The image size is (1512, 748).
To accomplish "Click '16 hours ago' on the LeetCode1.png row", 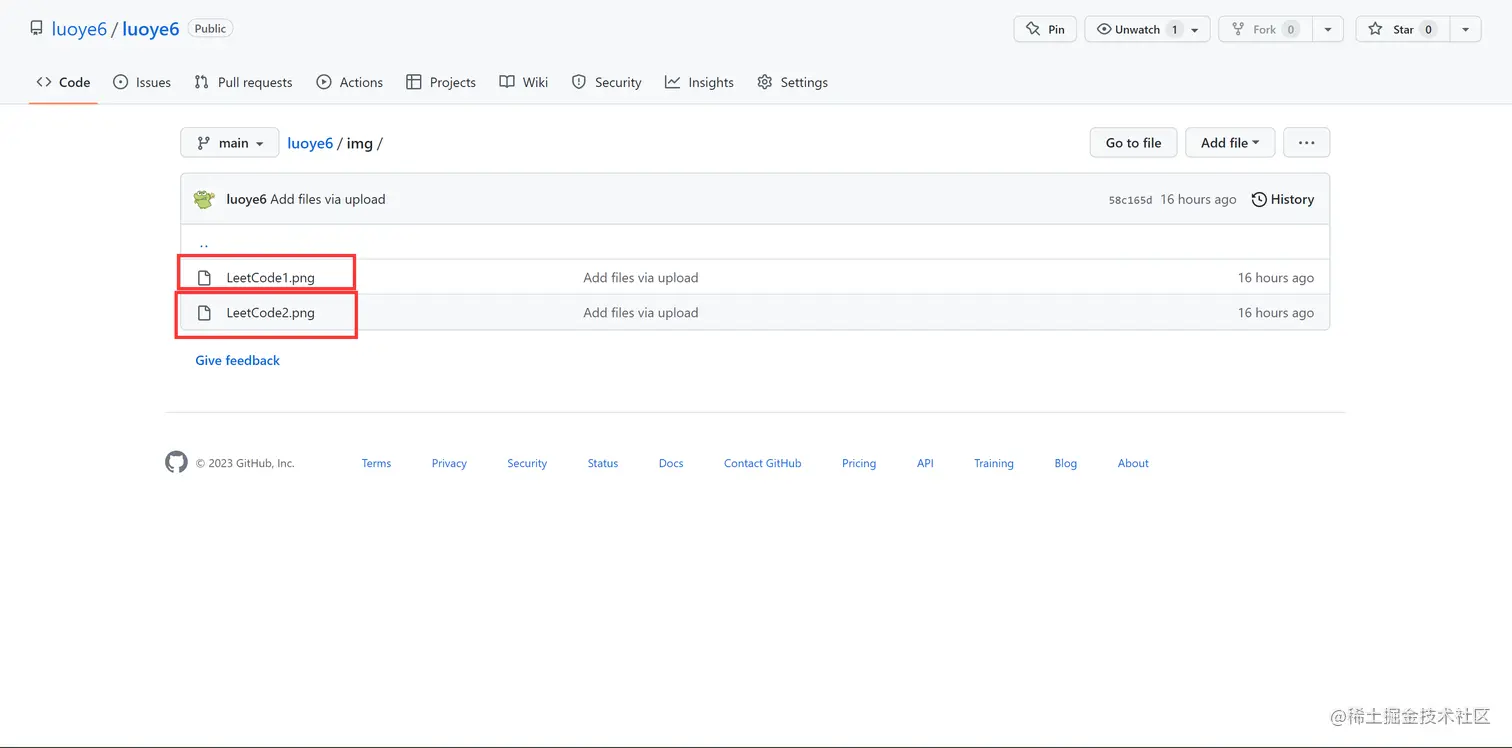I will click(1276, 278).
